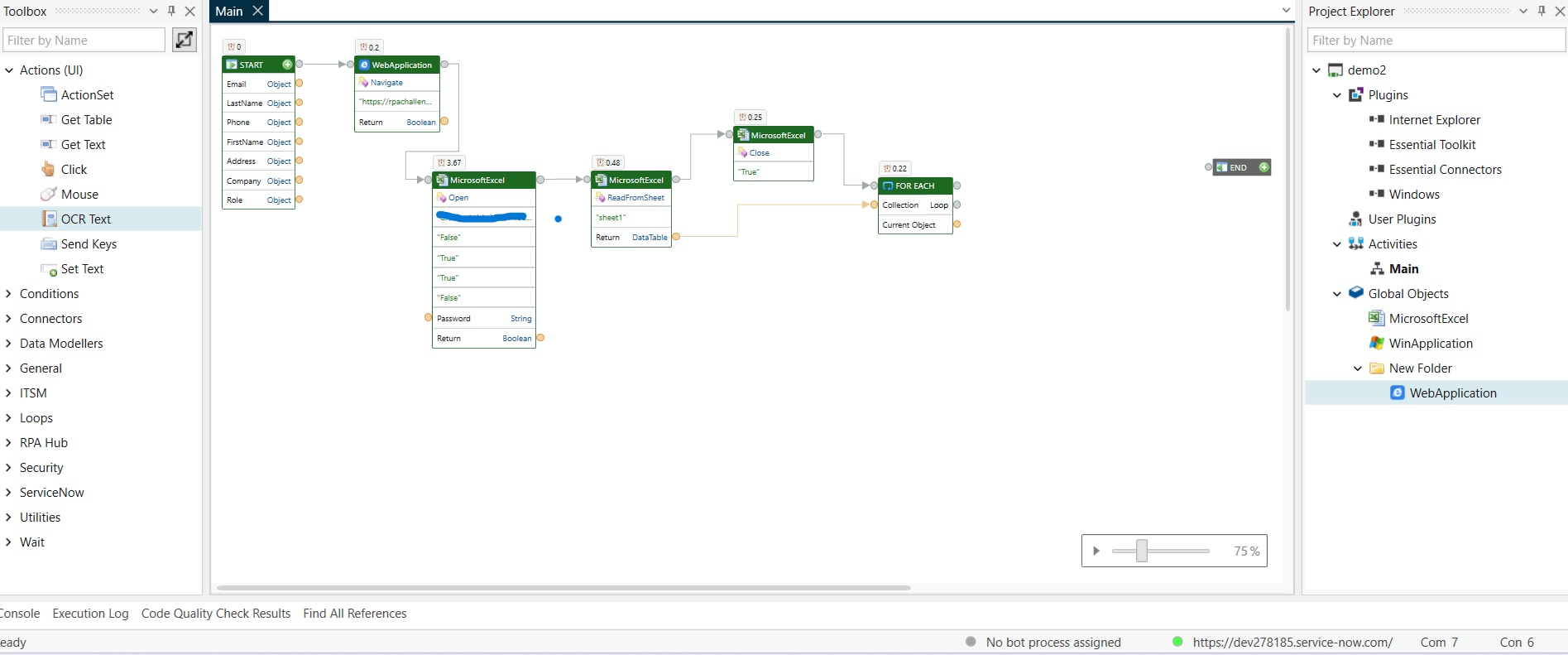Viewport: 1568px width, 655px height.
Task: Select the FOR EACH node header
Action: (x=915, y=185)
